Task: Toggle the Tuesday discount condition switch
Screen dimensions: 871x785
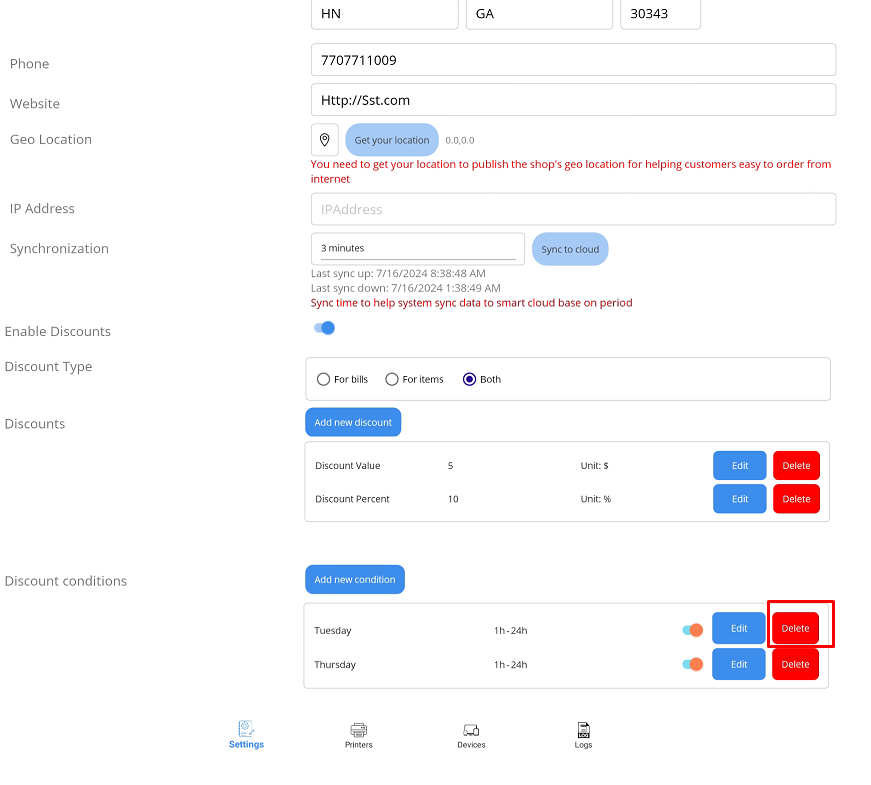Action: pyautogui.click(x=692, y=630)
